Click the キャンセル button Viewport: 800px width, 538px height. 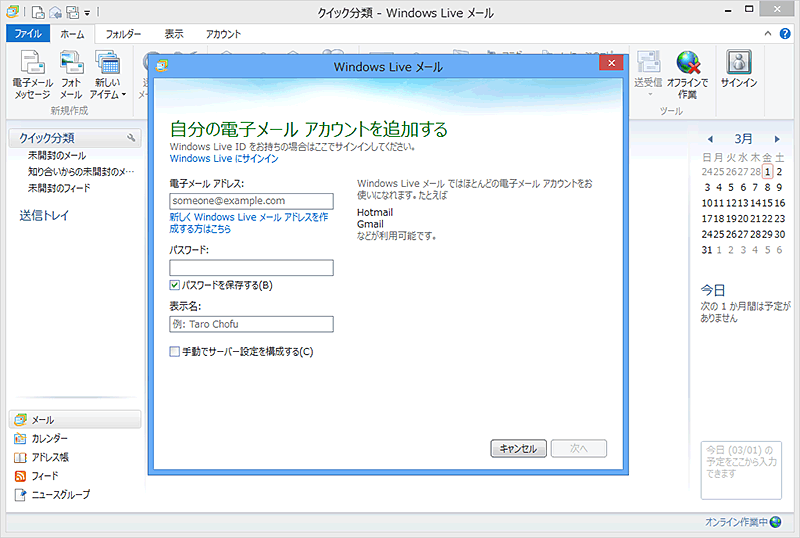coord(518,449)
